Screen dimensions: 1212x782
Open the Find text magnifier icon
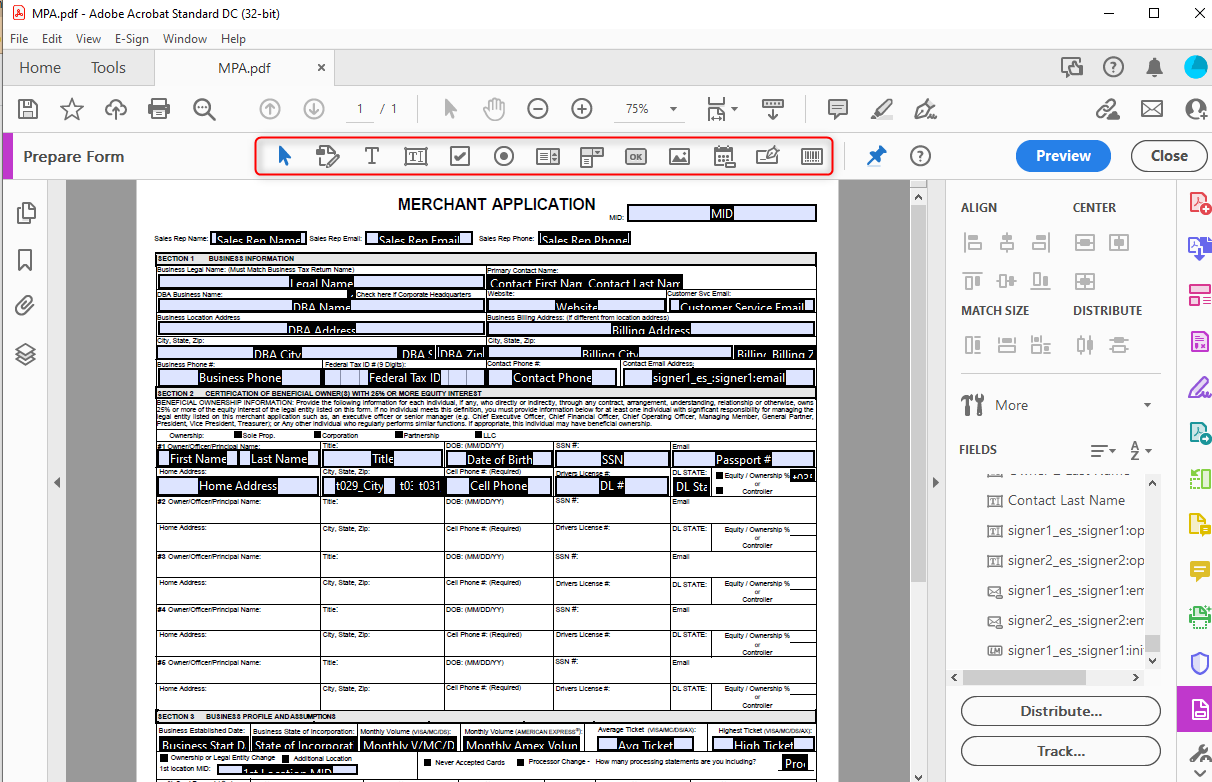pos(204,109)
